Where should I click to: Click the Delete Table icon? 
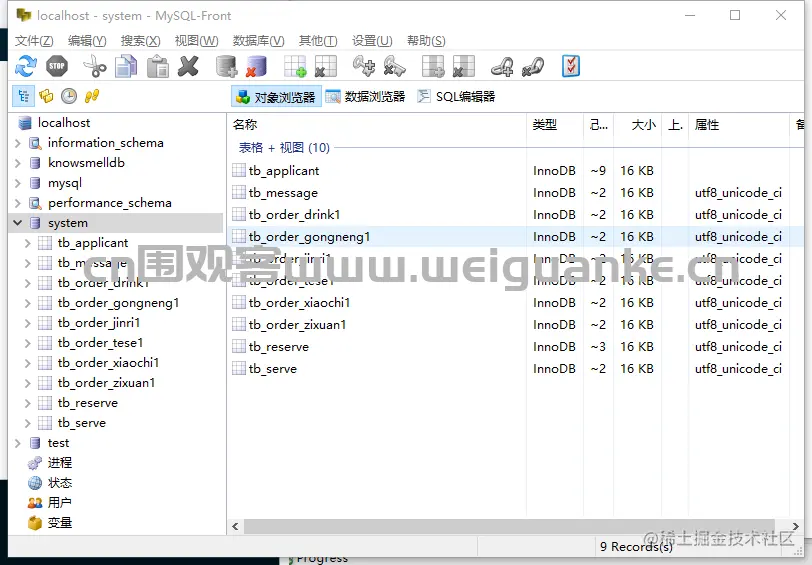coord(326,66)
